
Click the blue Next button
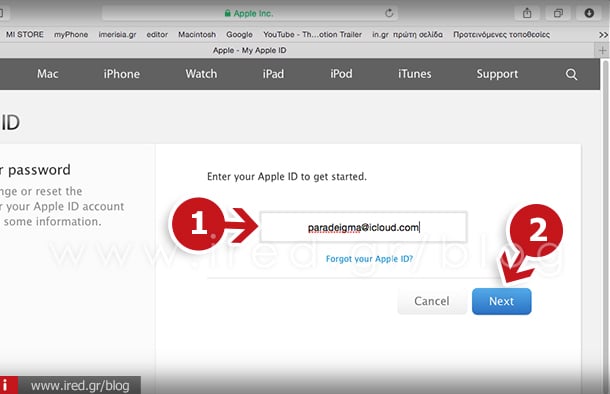coord(501,301)
